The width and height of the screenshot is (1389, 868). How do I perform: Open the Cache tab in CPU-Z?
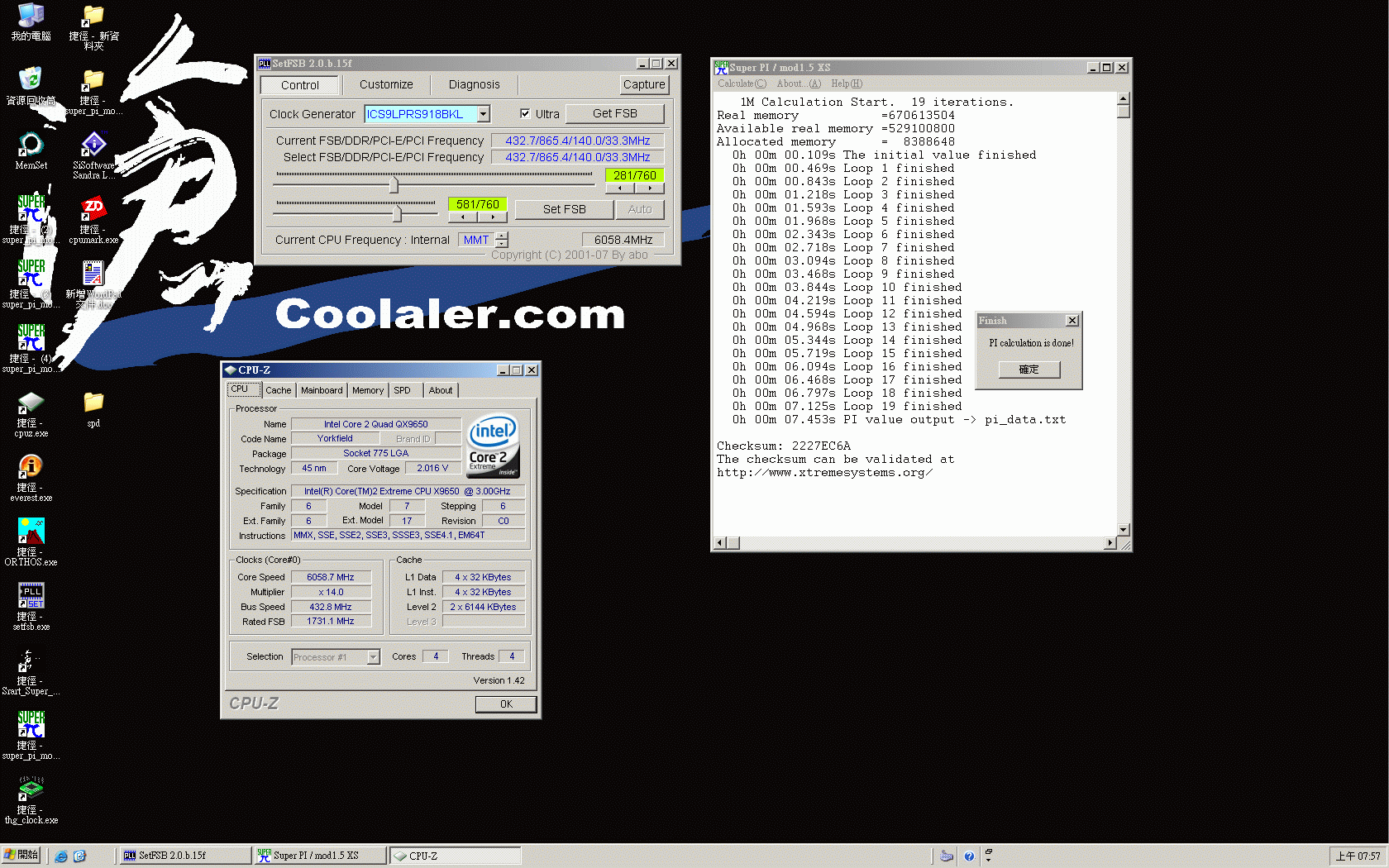[278, 390]
